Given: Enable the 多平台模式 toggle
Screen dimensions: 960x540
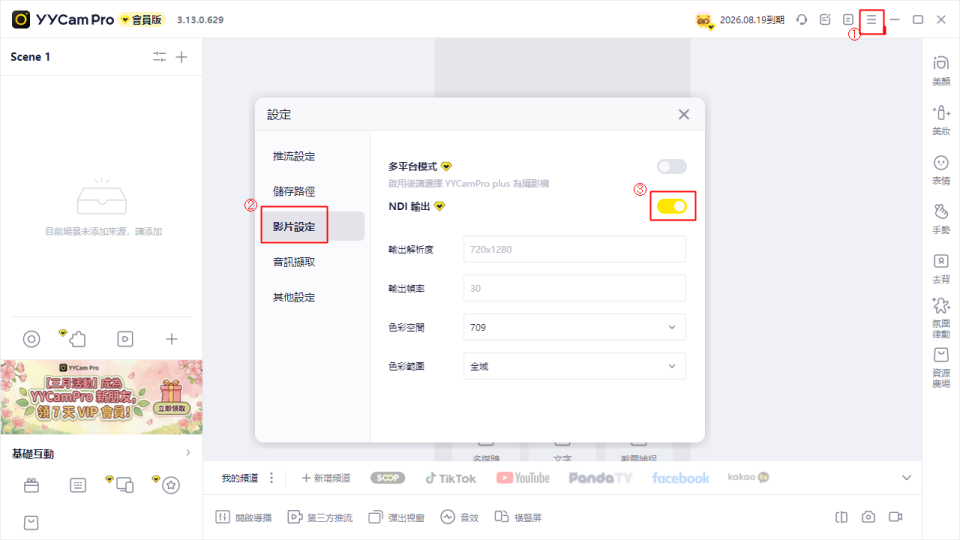Looking at the screenshot, I should [x=672, y=166].
